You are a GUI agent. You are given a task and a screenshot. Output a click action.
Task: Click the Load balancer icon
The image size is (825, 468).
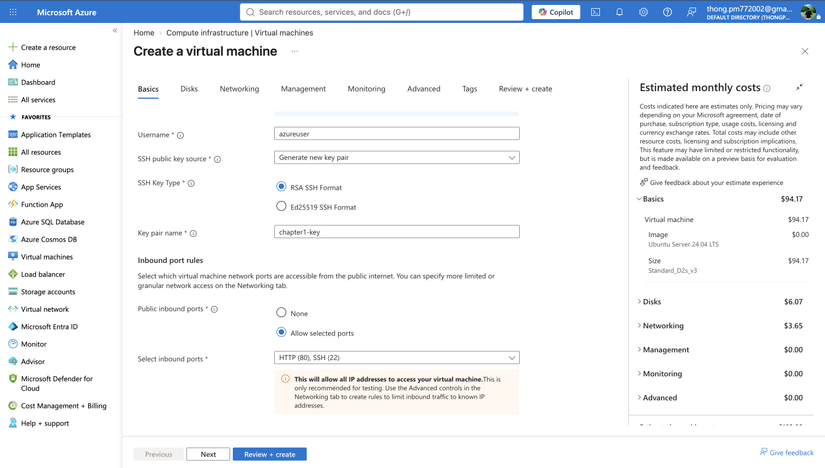13,274
